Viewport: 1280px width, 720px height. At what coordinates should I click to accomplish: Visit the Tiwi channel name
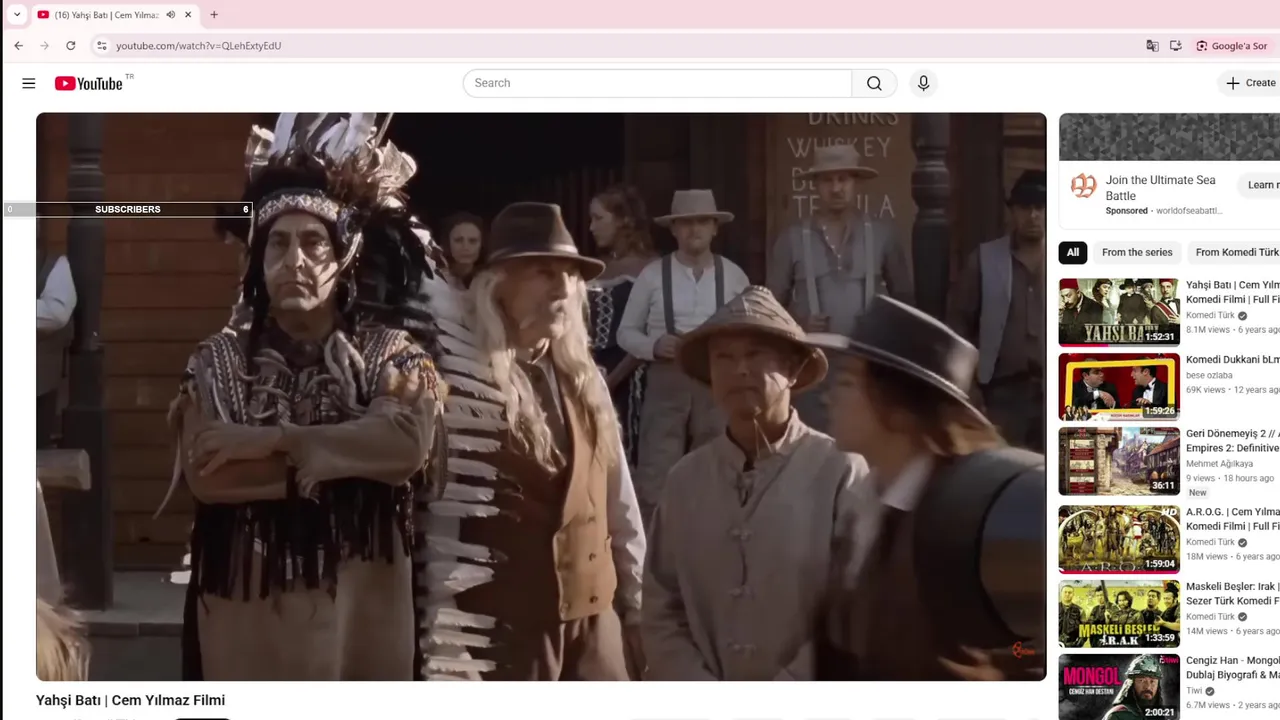point(1194,691)
